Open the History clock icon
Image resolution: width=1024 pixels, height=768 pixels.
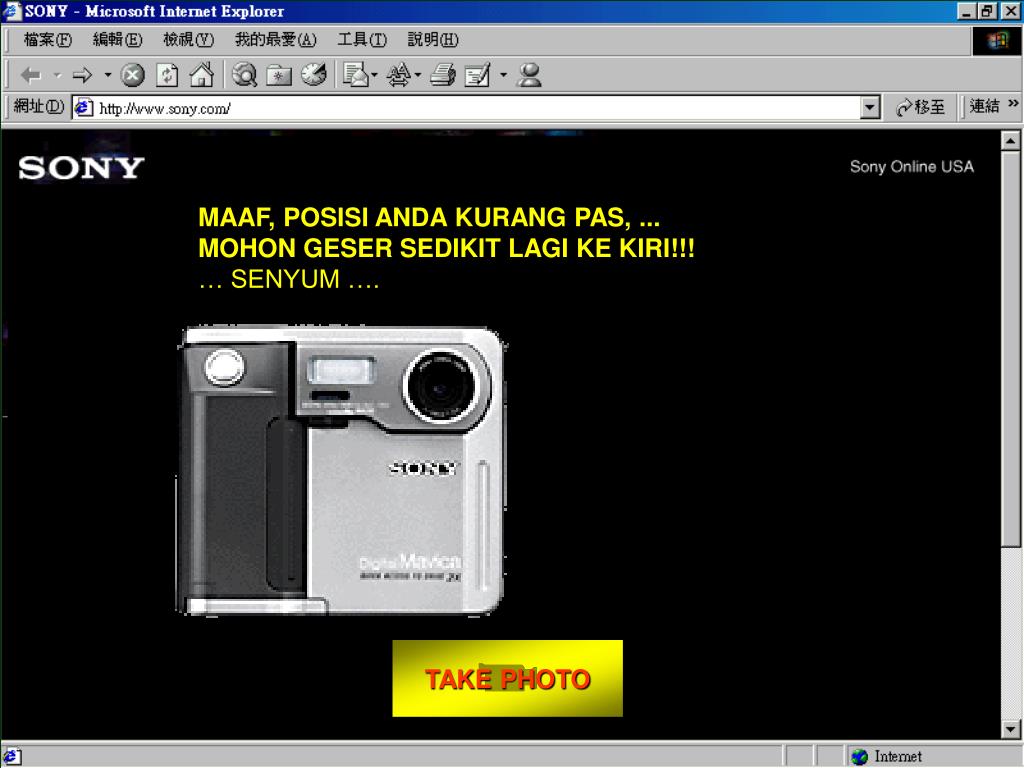coord(313,74)
